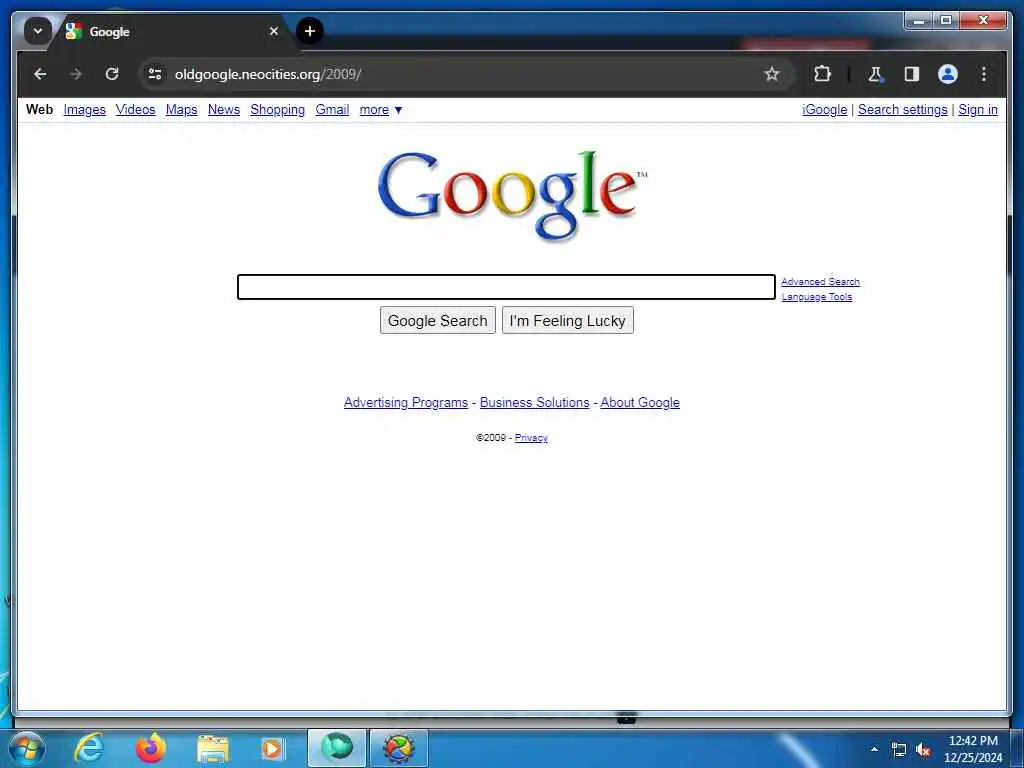1024x768 pixels.
Task: Open Chrome three-dot menu
Action: click(984, 74)
